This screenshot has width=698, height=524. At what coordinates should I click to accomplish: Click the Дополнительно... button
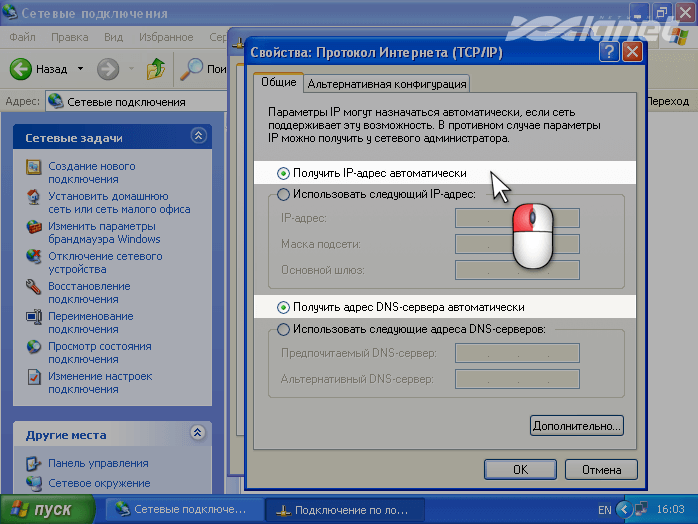pyautogui.click(x=576, y=426)
